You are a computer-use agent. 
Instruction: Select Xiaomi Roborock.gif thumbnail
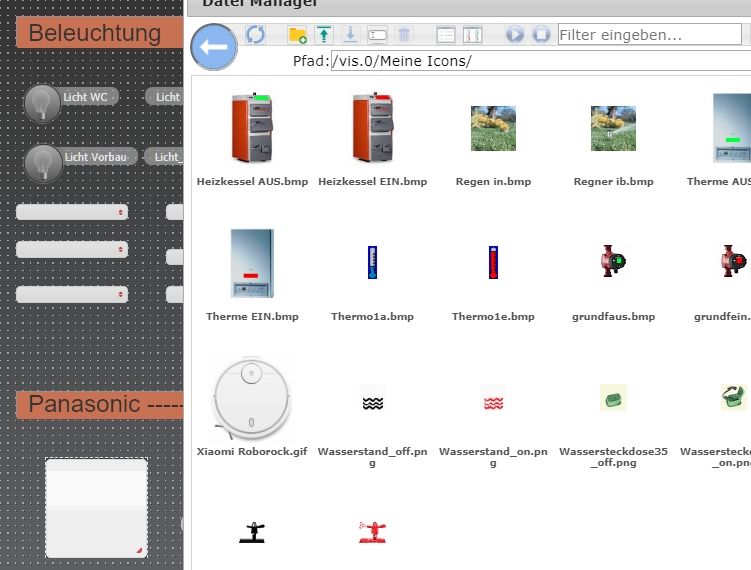point(252,399)
